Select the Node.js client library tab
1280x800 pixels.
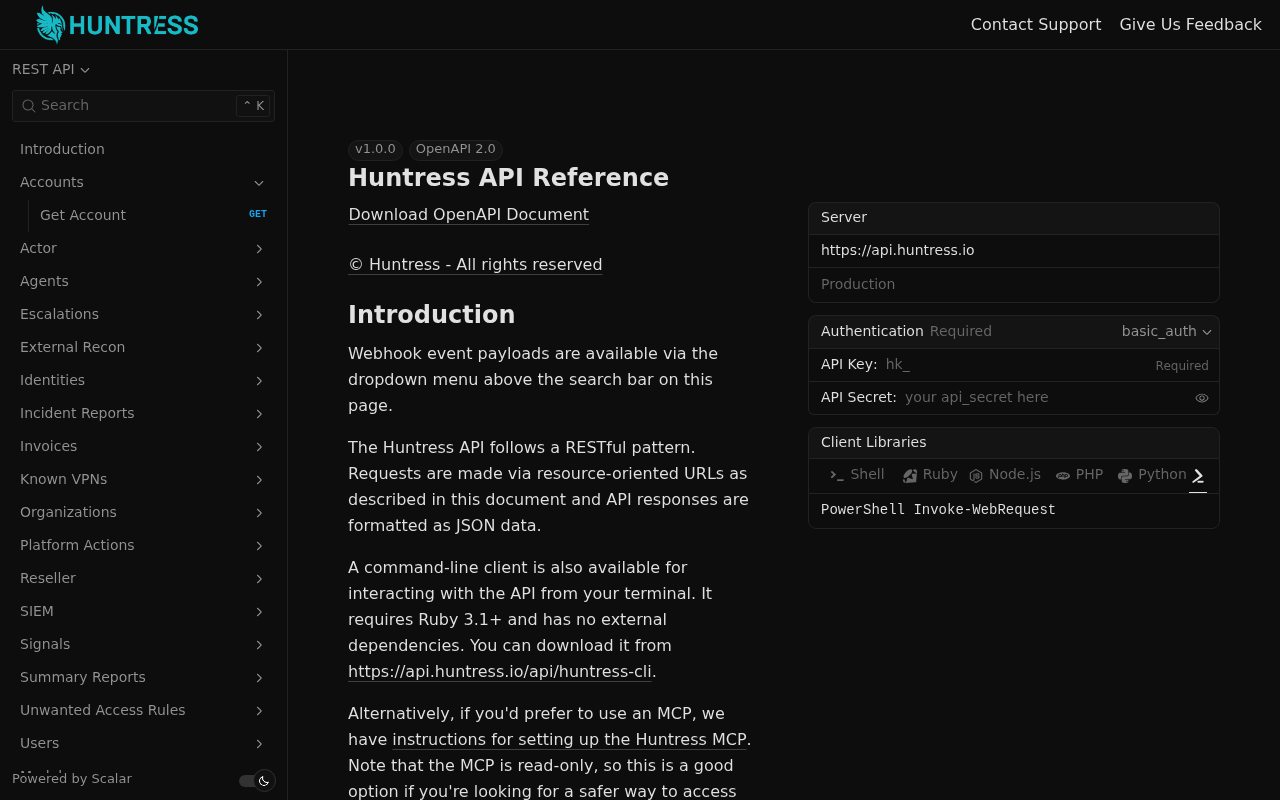pos(1005,475)
